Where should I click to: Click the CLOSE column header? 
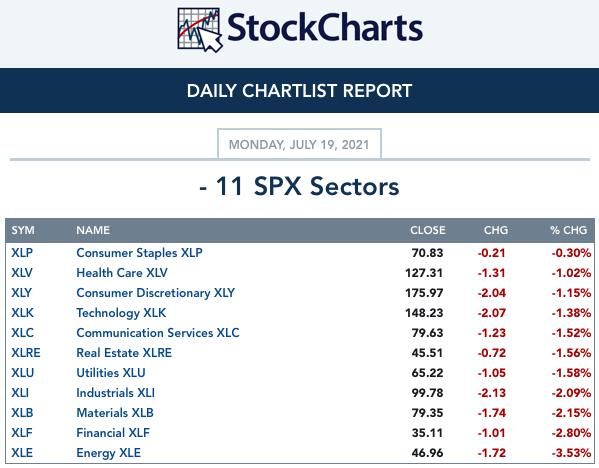point(427,230)
